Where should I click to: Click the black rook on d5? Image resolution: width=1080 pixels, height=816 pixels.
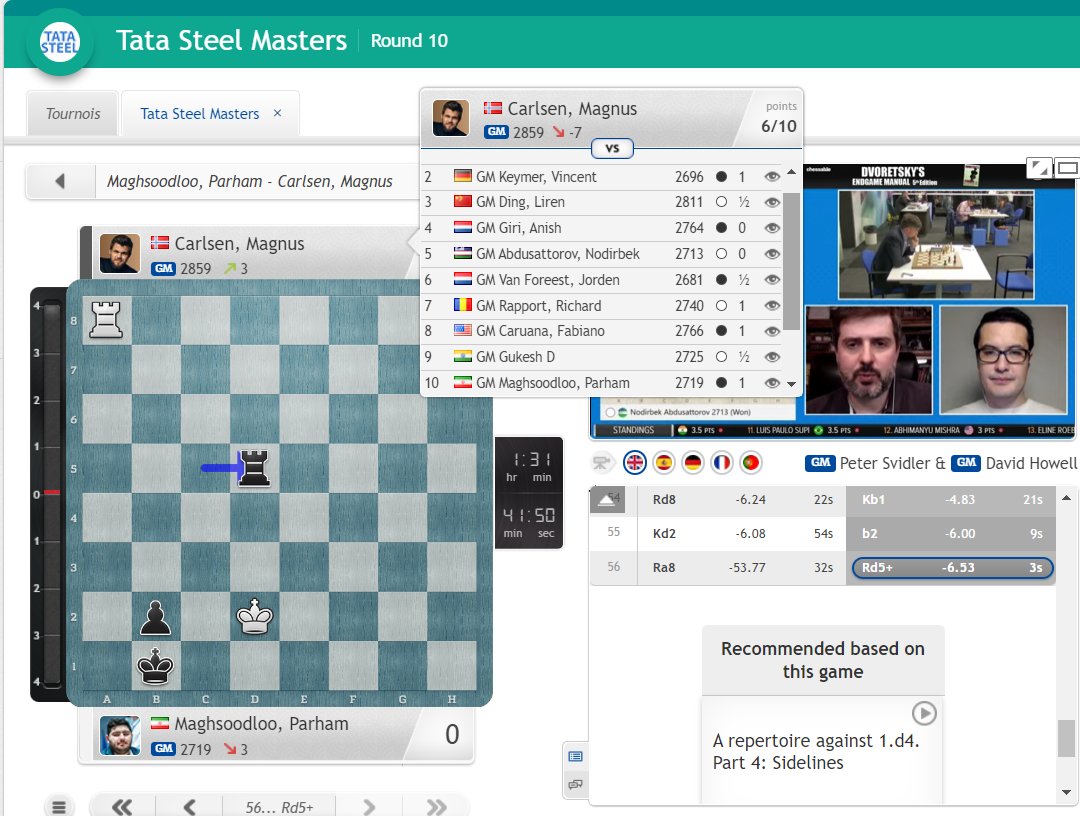(x=254, y=468)
